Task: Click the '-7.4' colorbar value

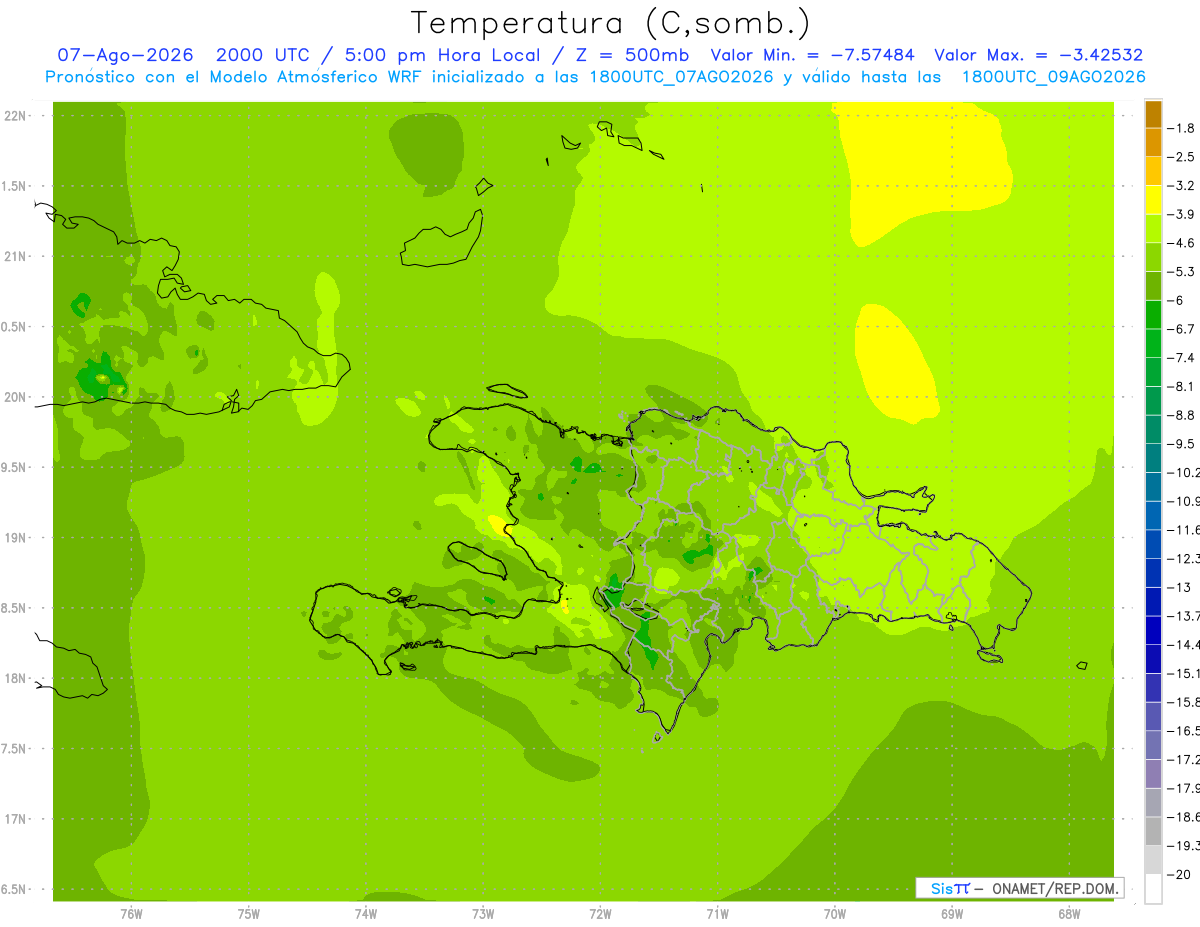Action: tap(1182, 358)
